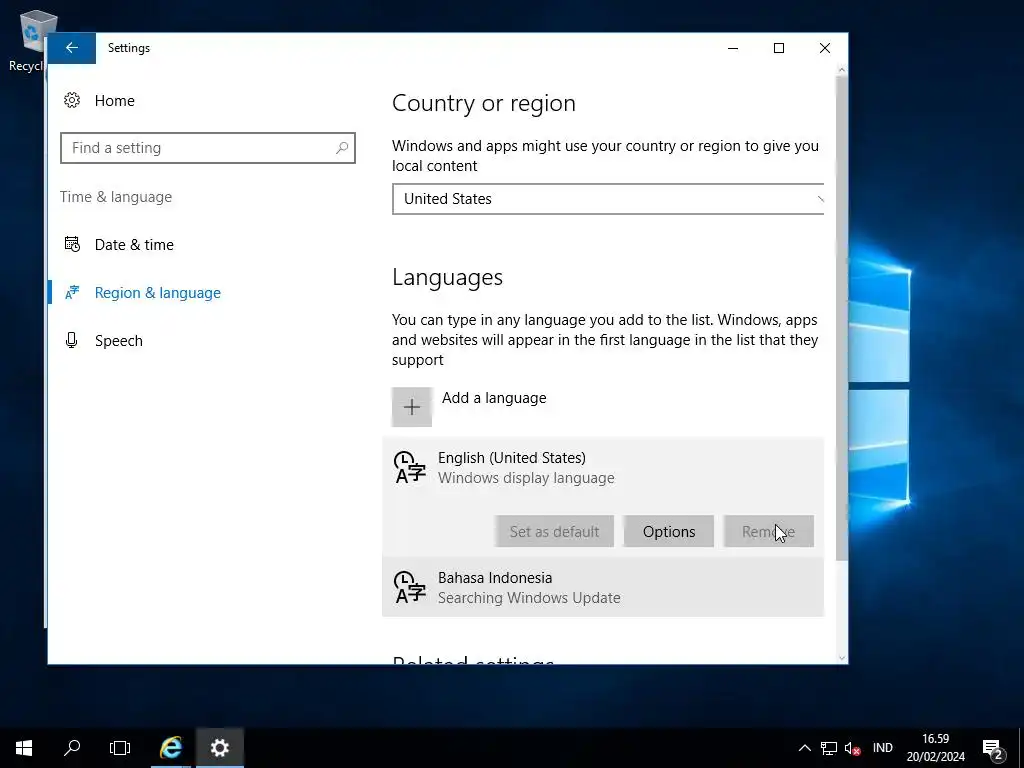Open Task View from the taskbar
The width and height of the screenshot is (1024, 768).
120,748
